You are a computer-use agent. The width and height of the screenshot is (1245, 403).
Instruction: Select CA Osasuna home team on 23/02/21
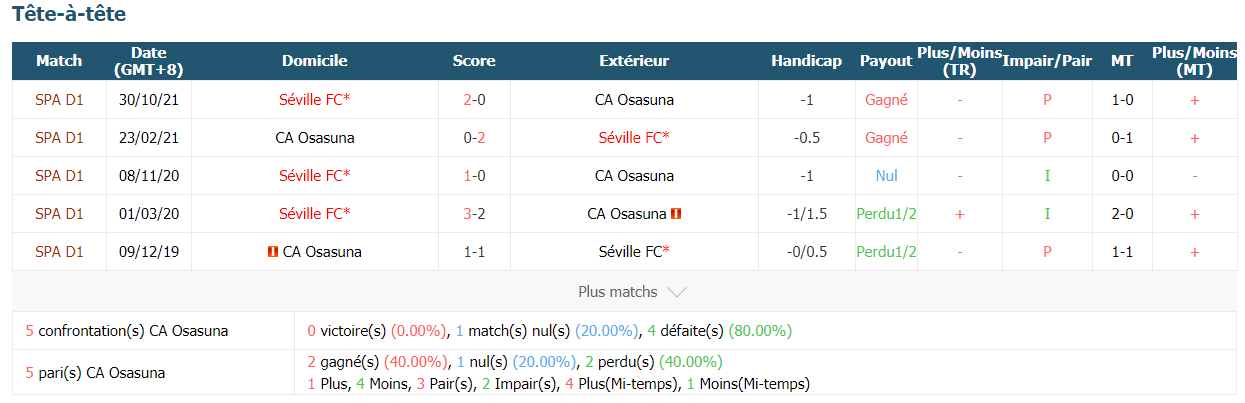315,137
